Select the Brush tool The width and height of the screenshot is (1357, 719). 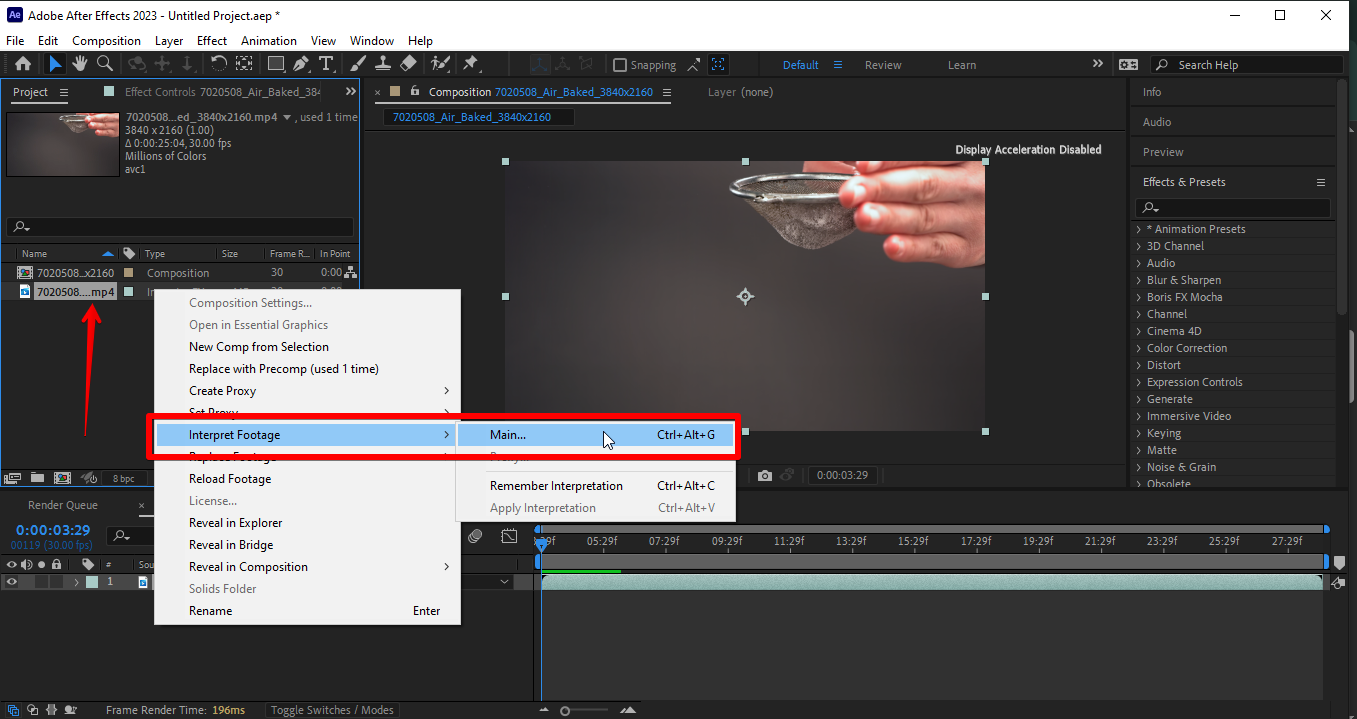click(356, 64)
